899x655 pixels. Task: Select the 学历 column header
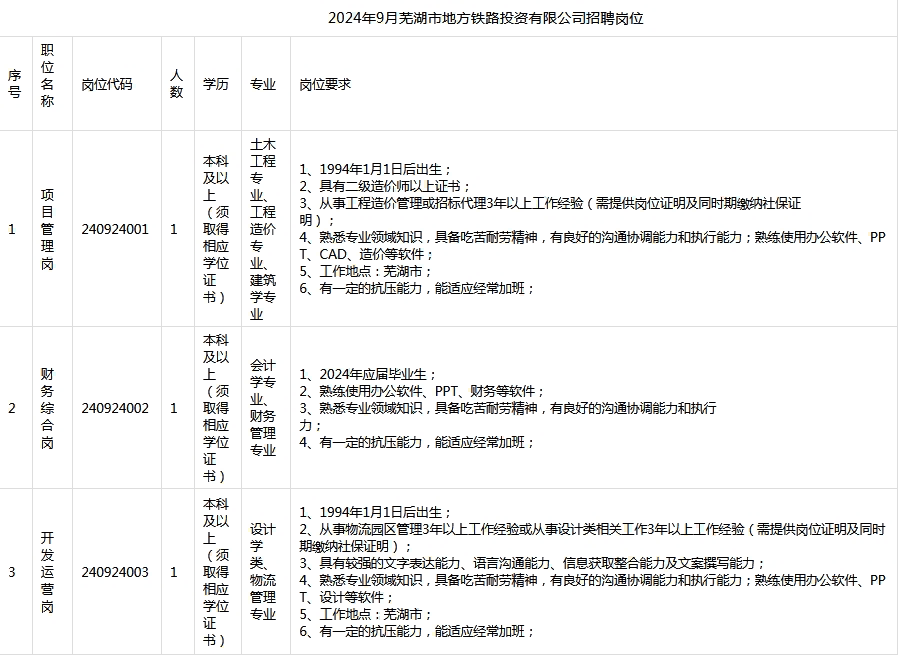pos(215,85)
